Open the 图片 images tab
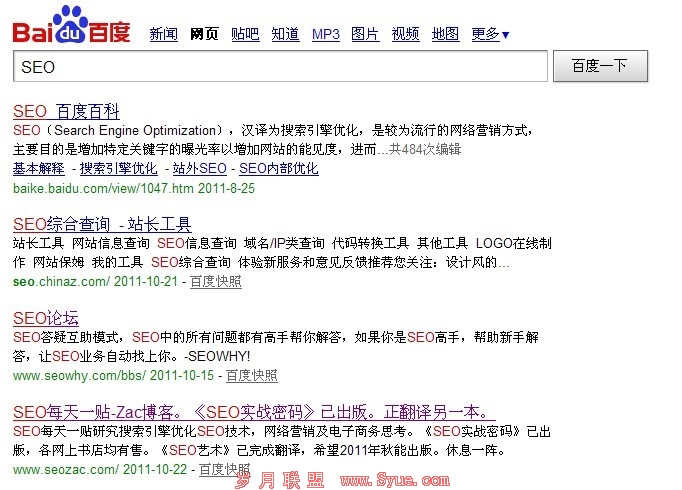Viewport: 682px width, 490px height. click(365, 34)
